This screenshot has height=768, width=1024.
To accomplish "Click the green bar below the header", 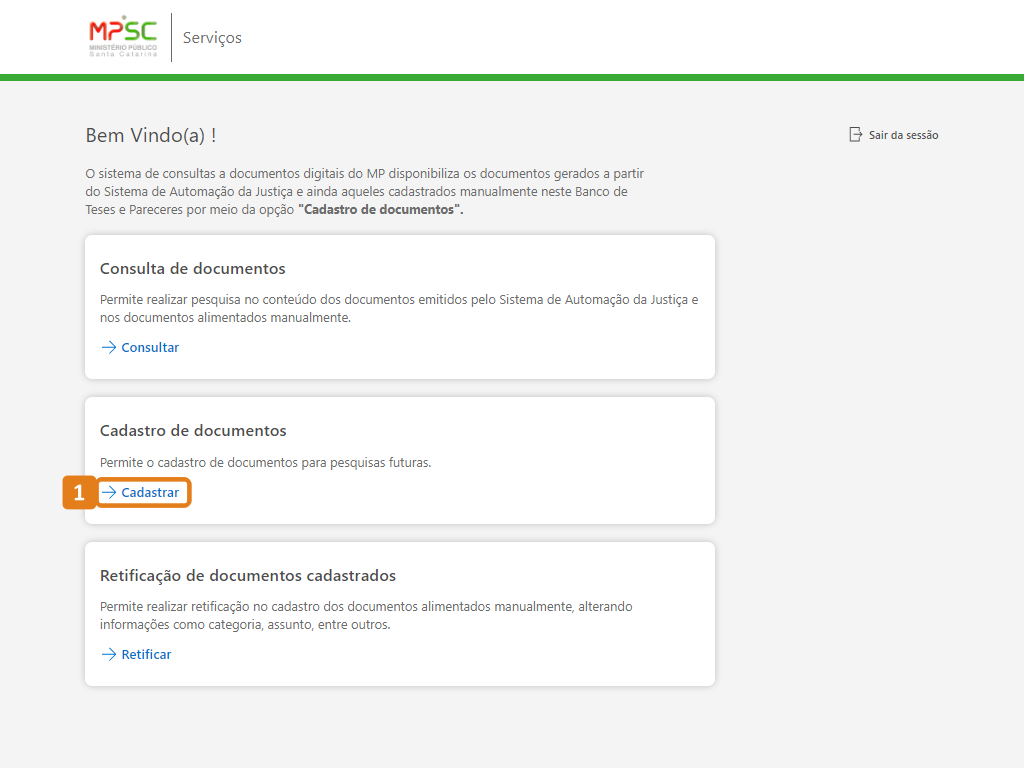I will [x=512, y=77].
